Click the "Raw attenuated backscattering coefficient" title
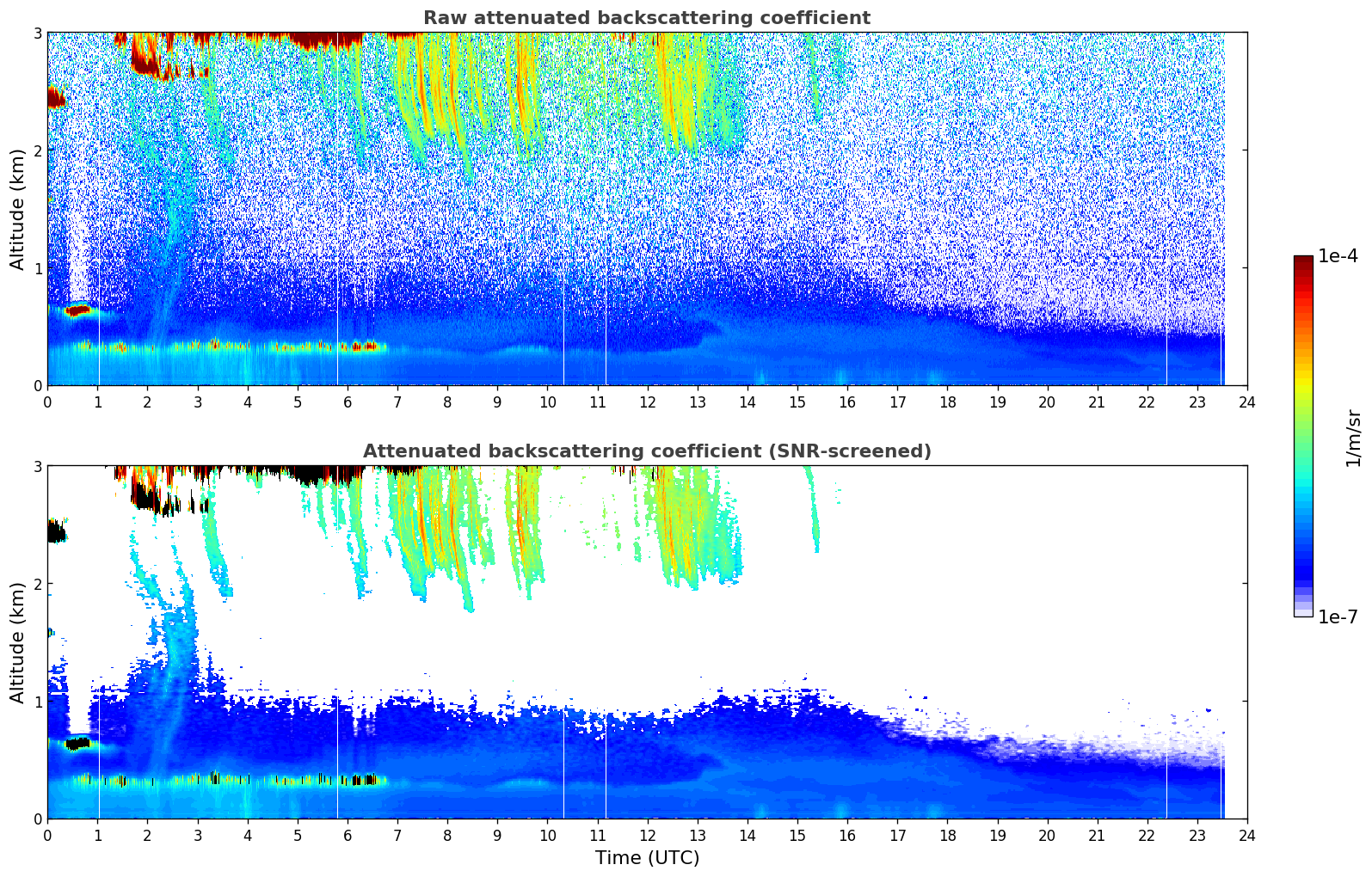This screenshot has height=877, width=1372. pos(647,18)
